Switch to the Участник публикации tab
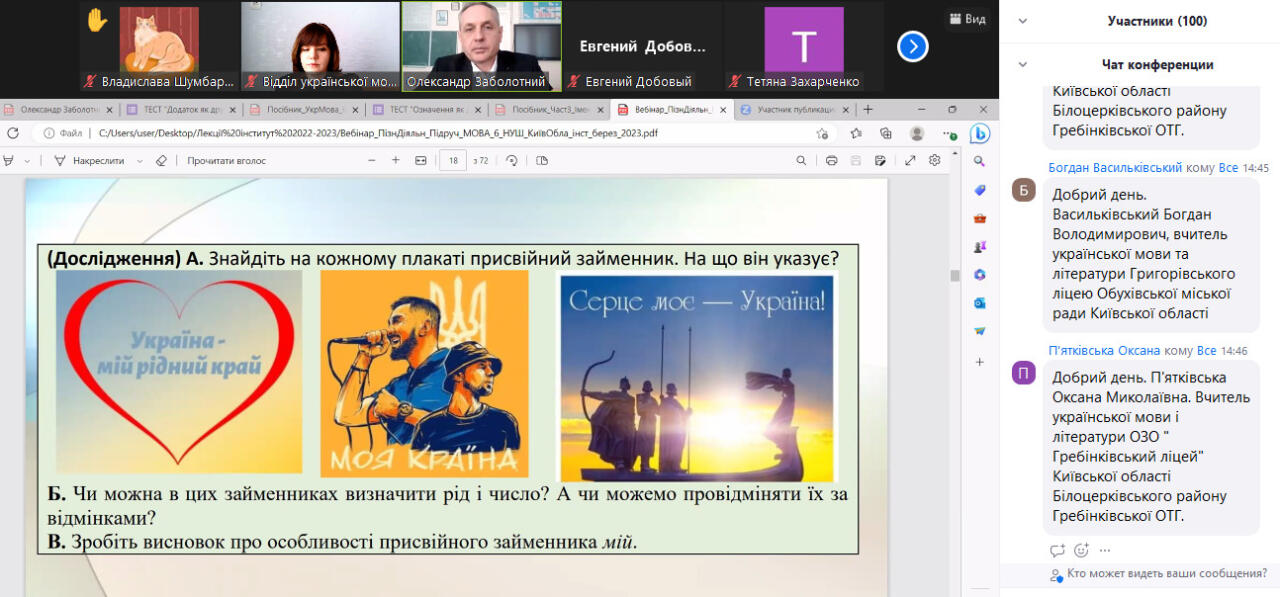This screenshot has width=1280, height=597. (797, 110)
